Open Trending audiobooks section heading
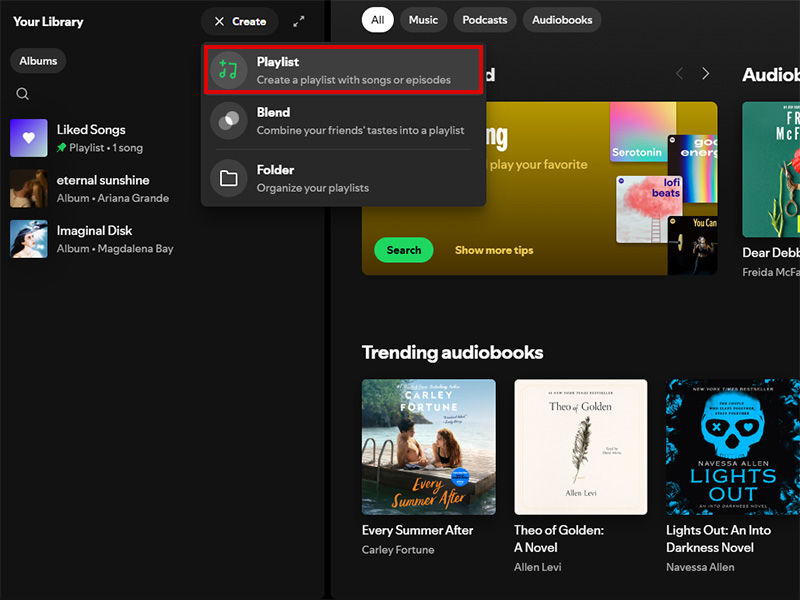Screen dimensions: 800x600 click(453, 353)
